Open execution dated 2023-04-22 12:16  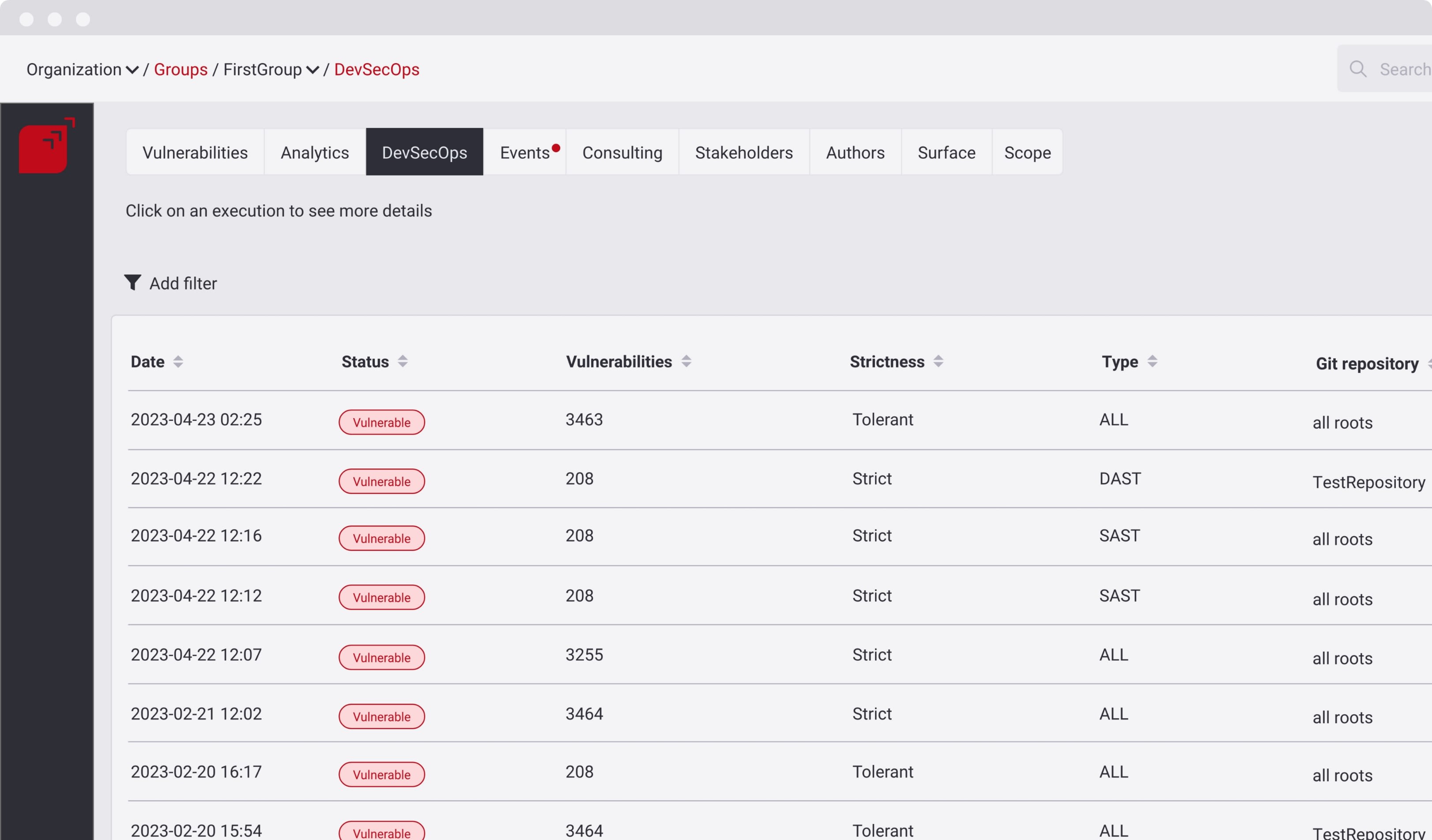click(x=780, y=537)
